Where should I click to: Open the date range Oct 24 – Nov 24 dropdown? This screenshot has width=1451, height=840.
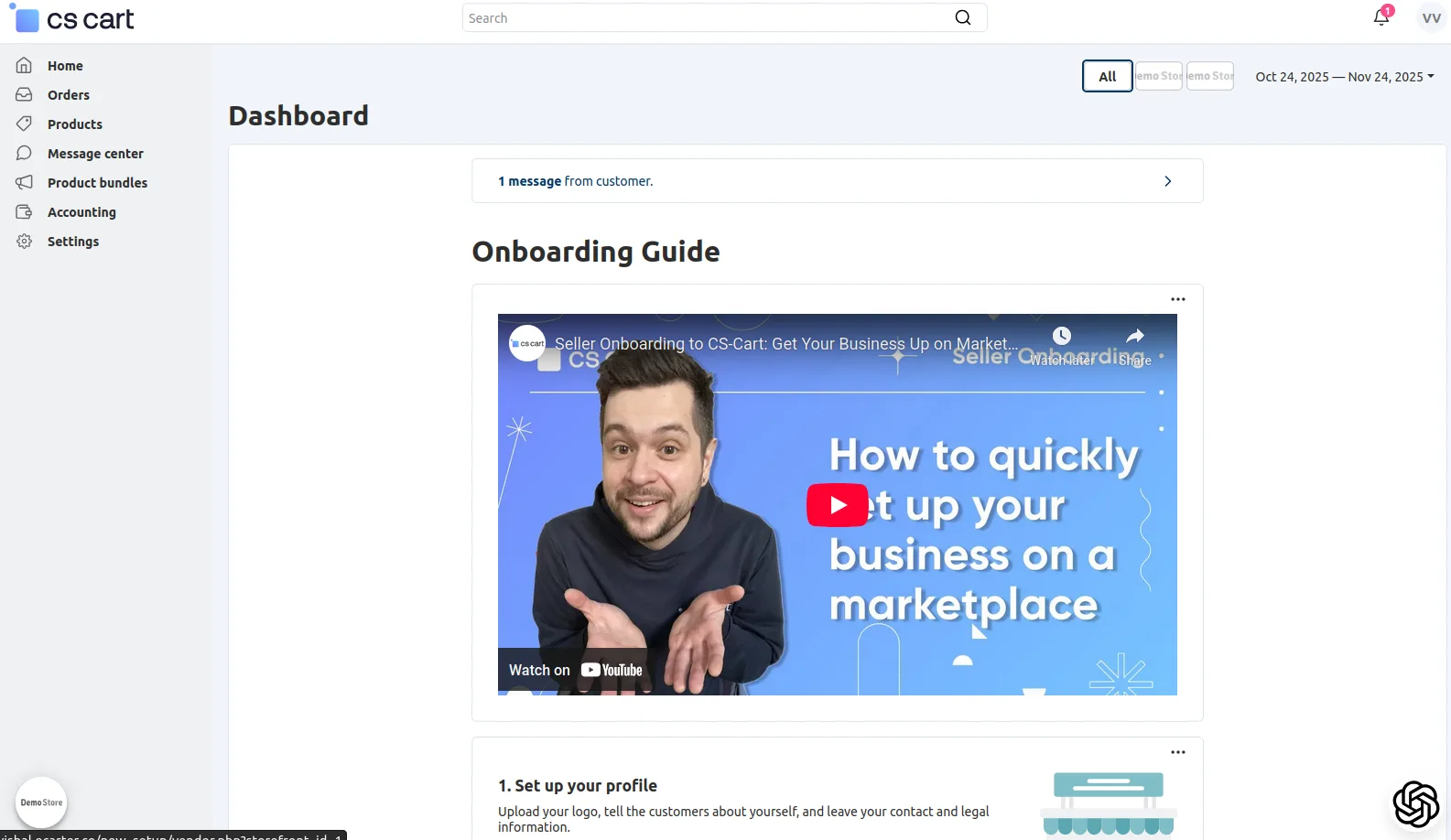(1345, 77)
